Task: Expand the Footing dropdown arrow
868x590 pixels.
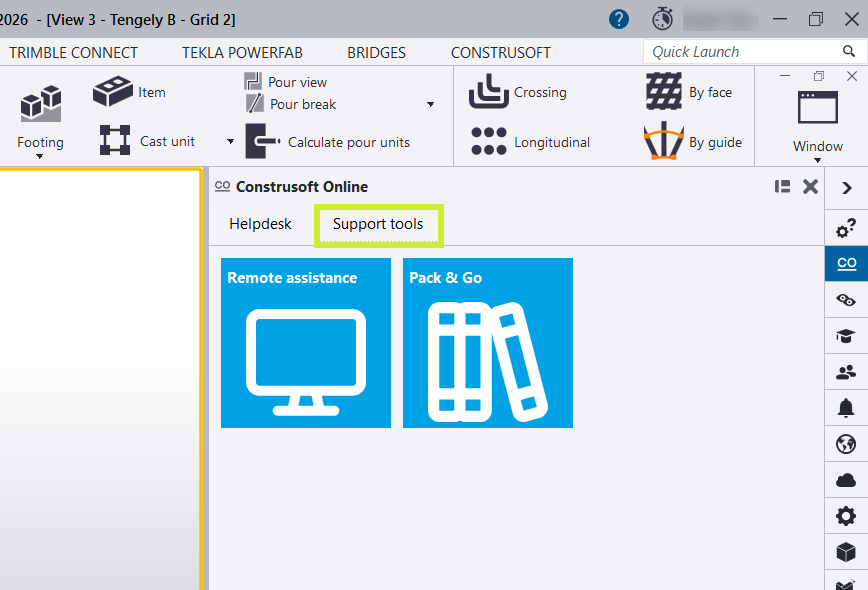Action: [39, 157]
